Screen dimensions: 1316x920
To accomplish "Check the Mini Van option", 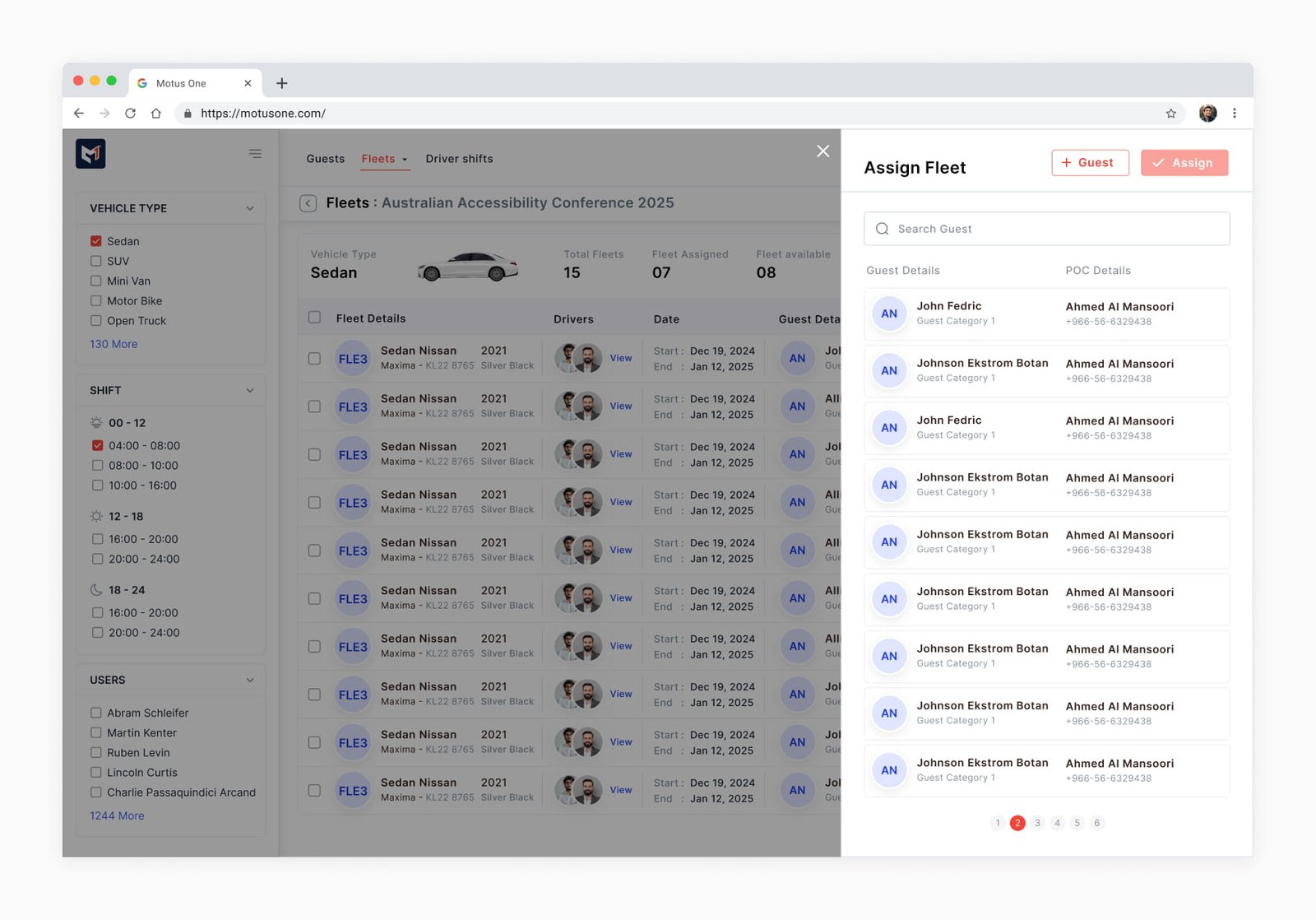I will (96, 281).
